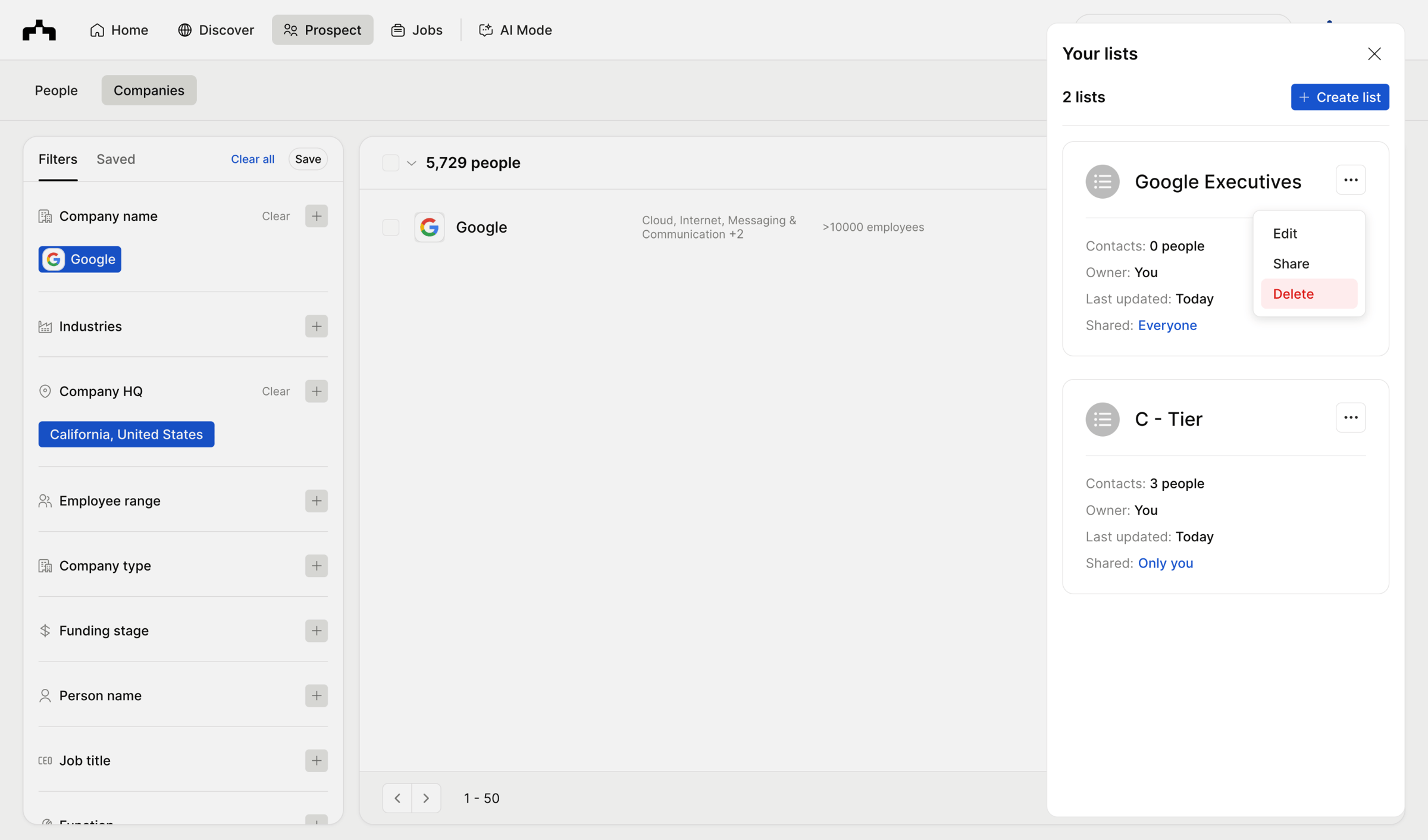Click the Company HQ location pin icon
Screen dimensions: 1428x840
45,391
